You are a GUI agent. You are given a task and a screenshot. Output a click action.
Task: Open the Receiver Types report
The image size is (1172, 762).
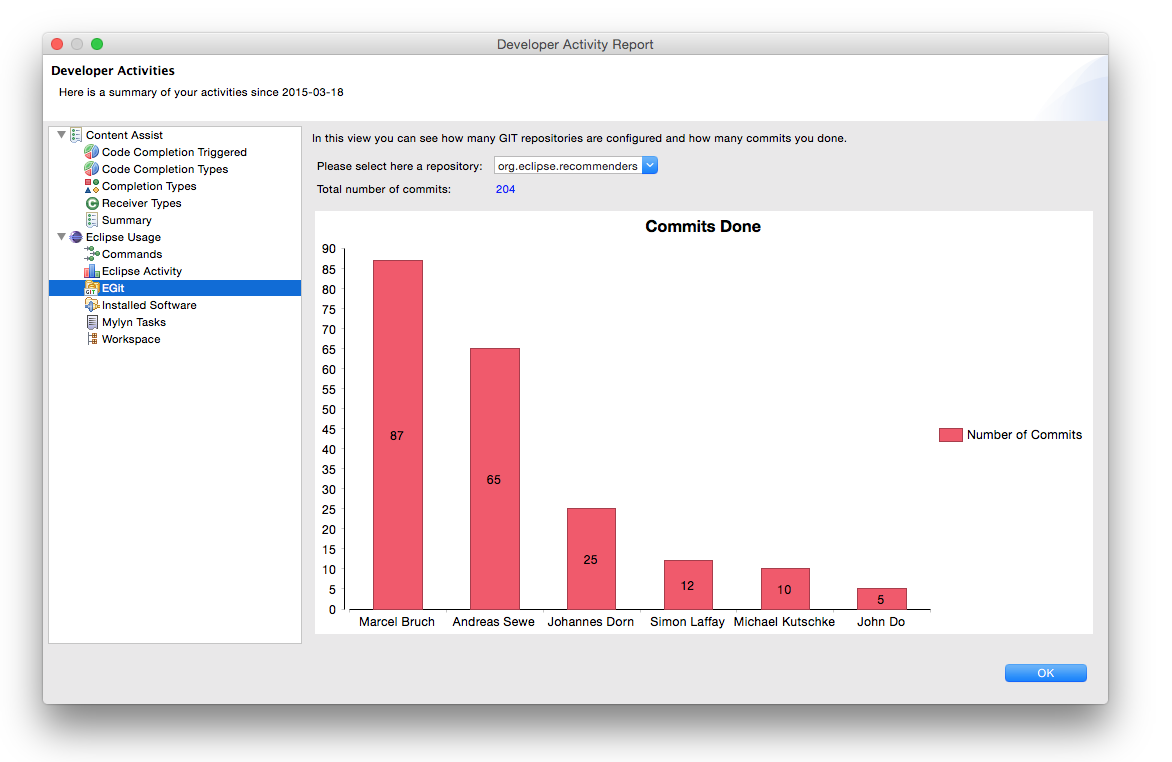pyautogui.click(x=141, y=203)
